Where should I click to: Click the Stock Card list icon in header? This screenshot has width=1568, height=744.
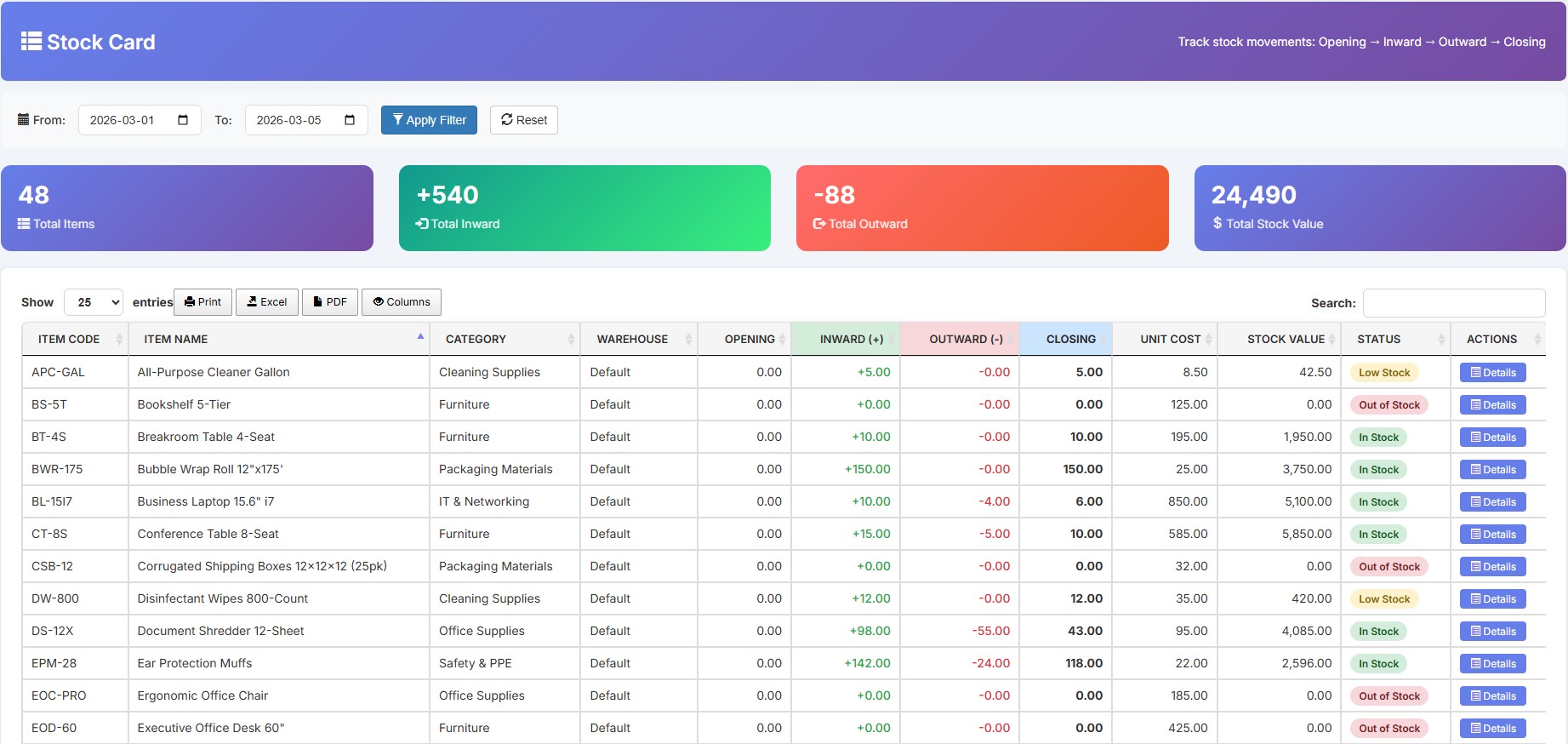[31, 42]
